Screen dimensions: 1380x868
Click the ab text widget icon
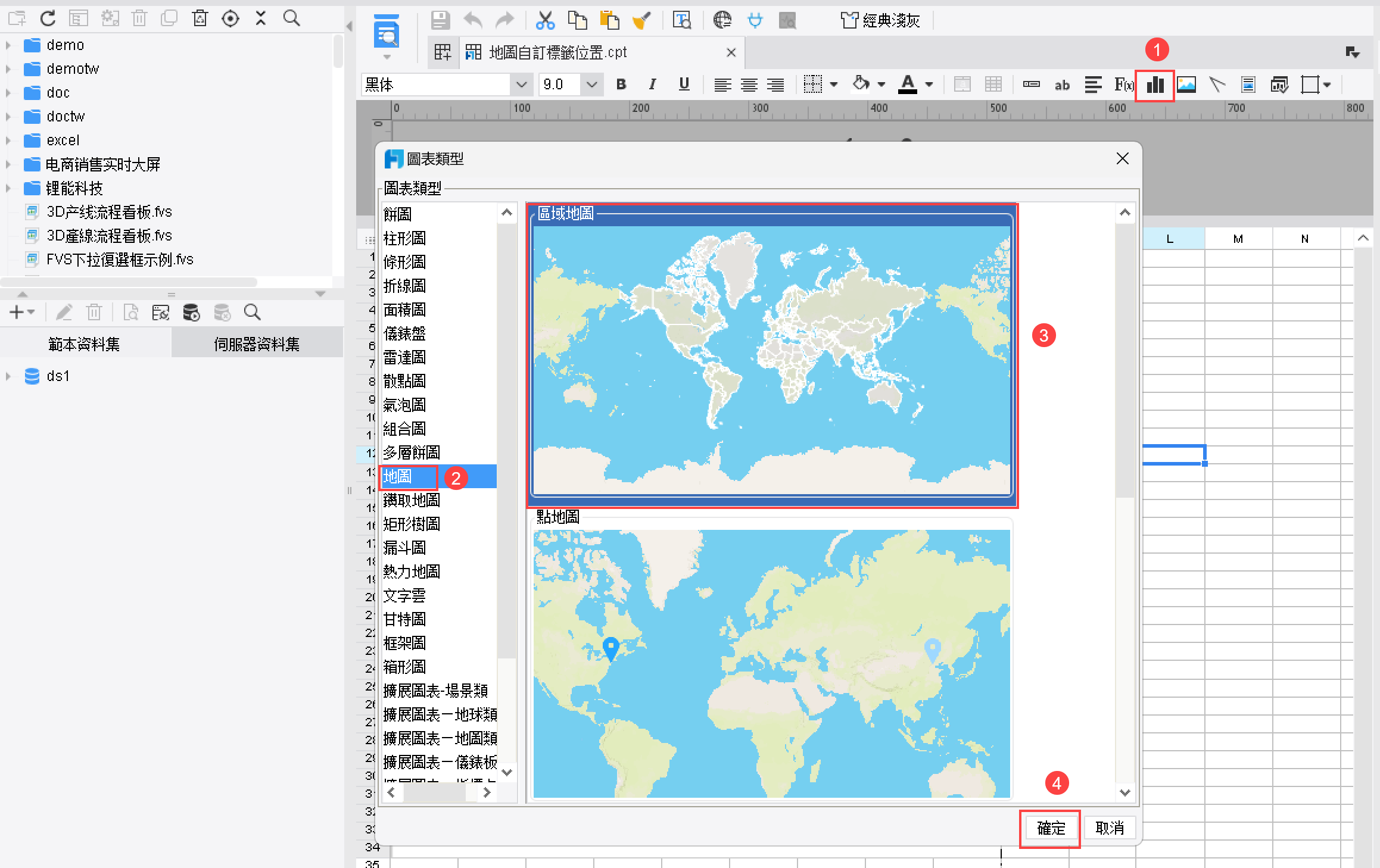pos(1062,85)
